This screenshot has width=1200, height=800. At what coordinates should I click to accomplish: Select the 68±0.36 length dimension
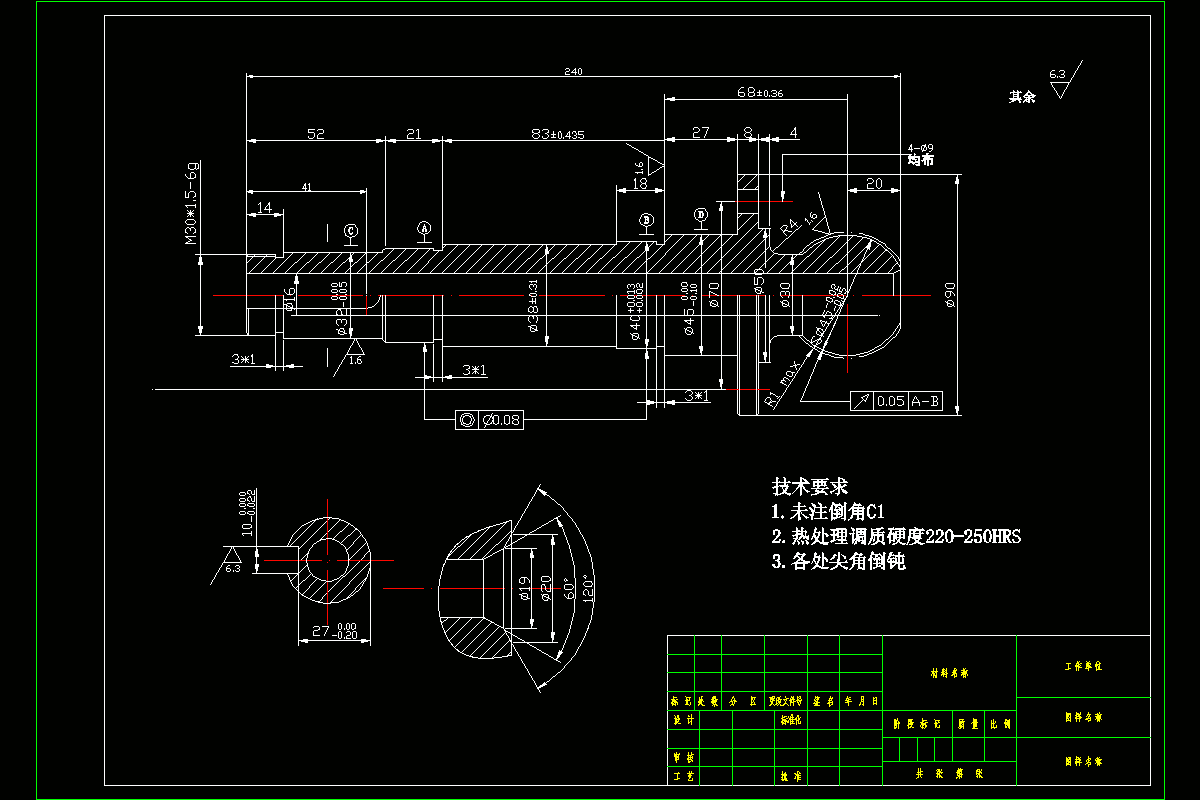760,93
